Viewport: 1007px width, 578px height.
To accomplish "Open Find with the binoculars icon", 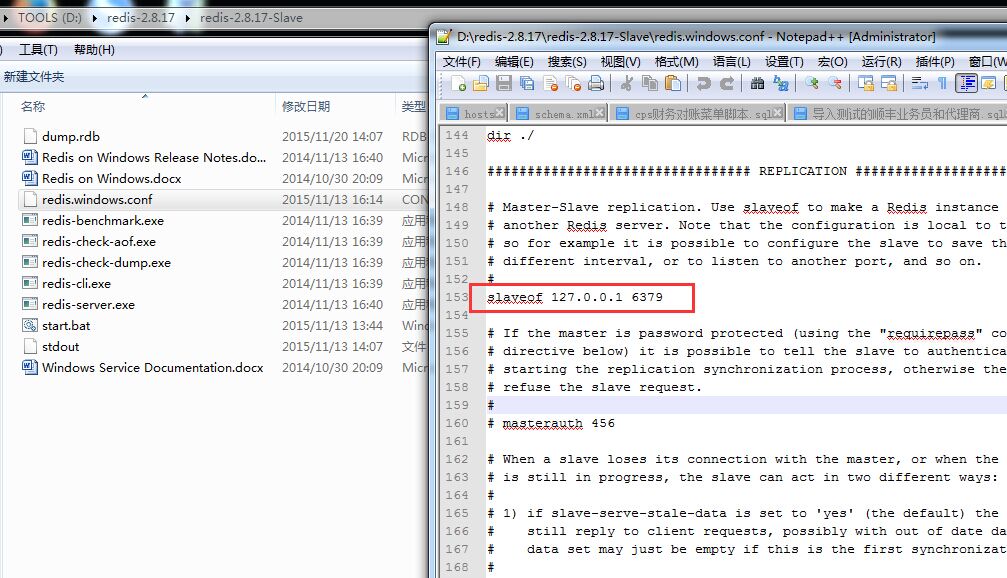I will pos(757,83).
